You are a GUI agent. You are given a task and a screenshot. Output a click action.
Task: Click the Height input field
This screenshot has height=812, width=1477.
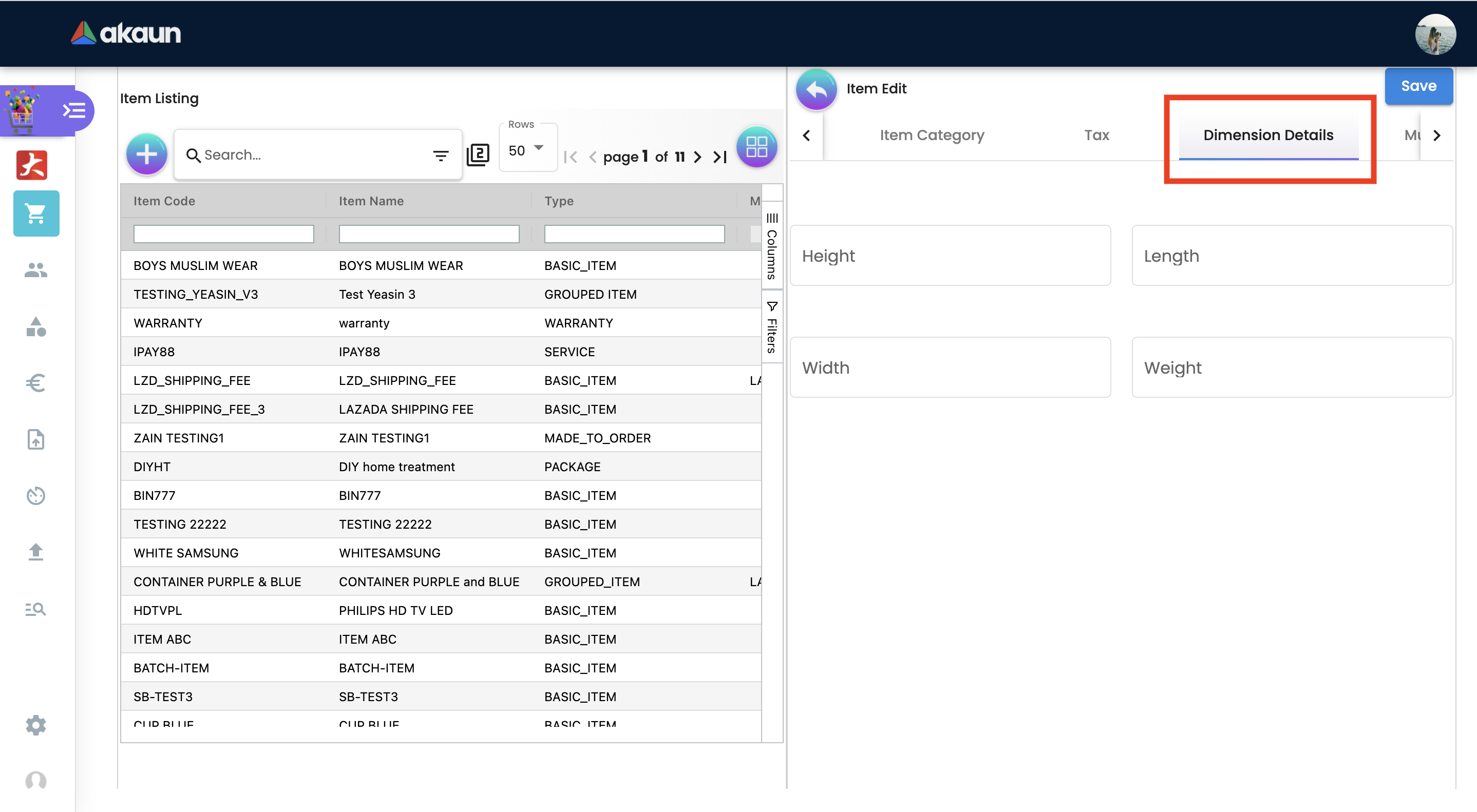(950, 256)
